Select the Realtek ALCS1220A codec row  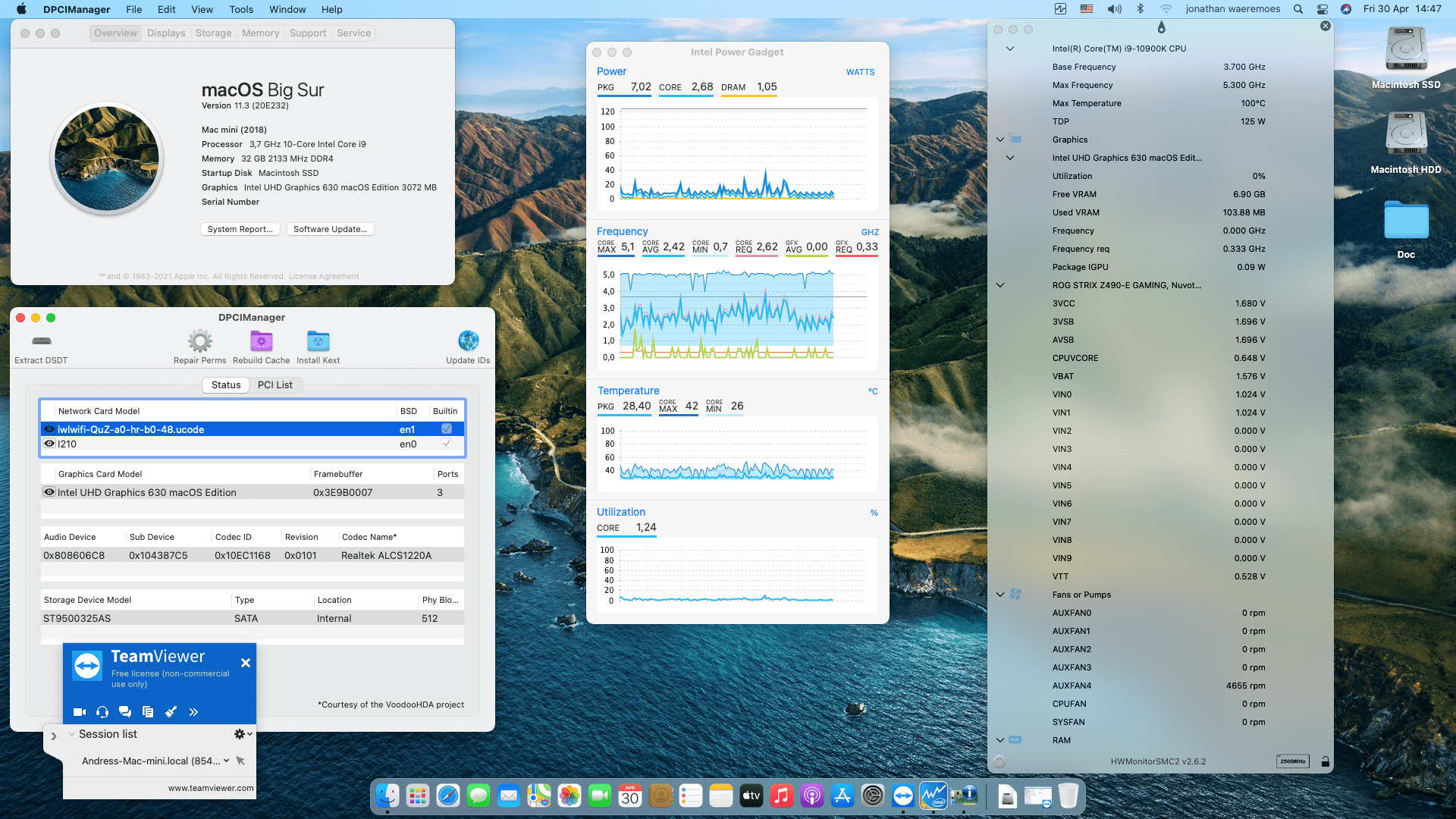tap(253, 556)
